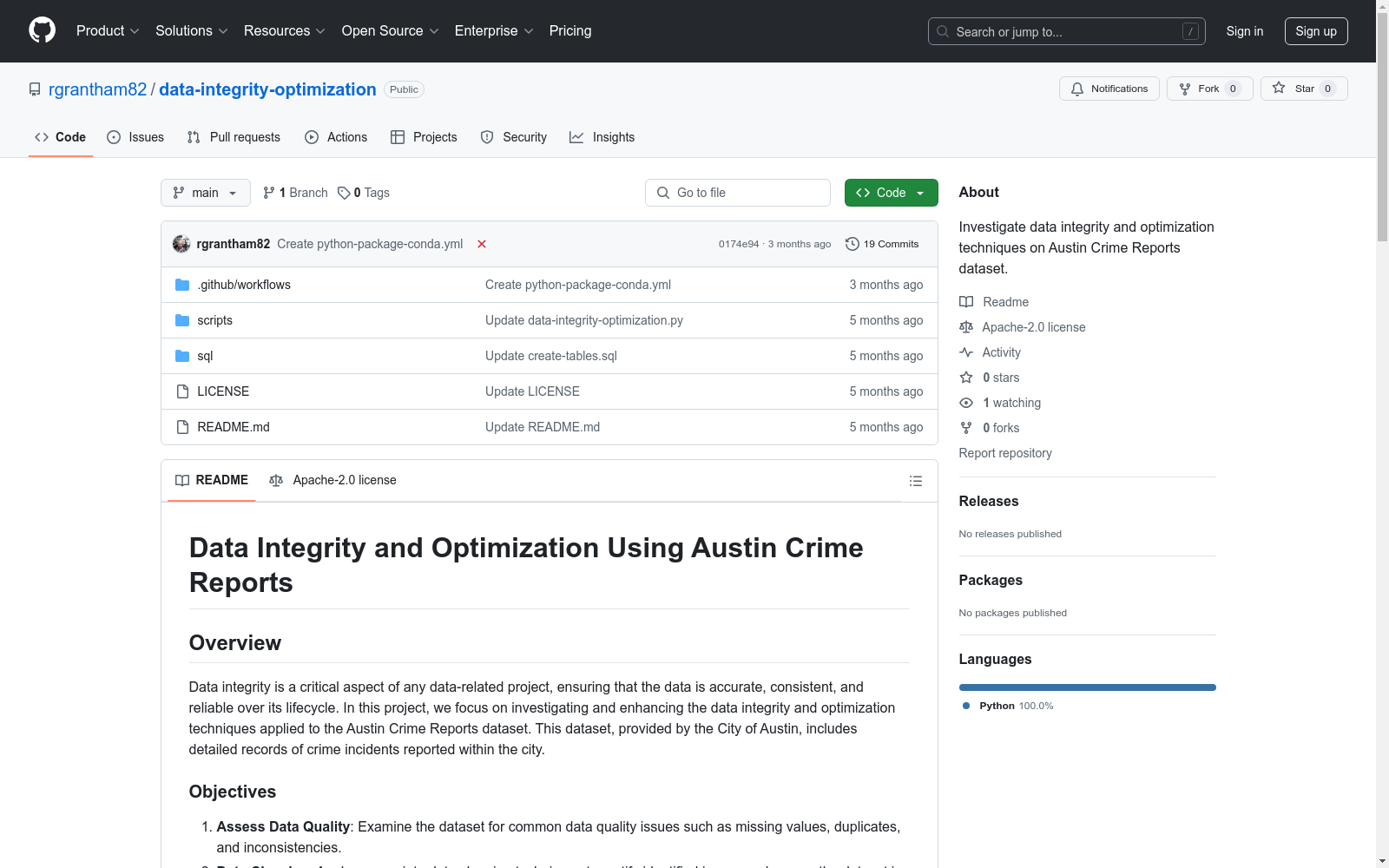Expand the Product menu
The image size is (1389, 868).
[x=108, y=31]
